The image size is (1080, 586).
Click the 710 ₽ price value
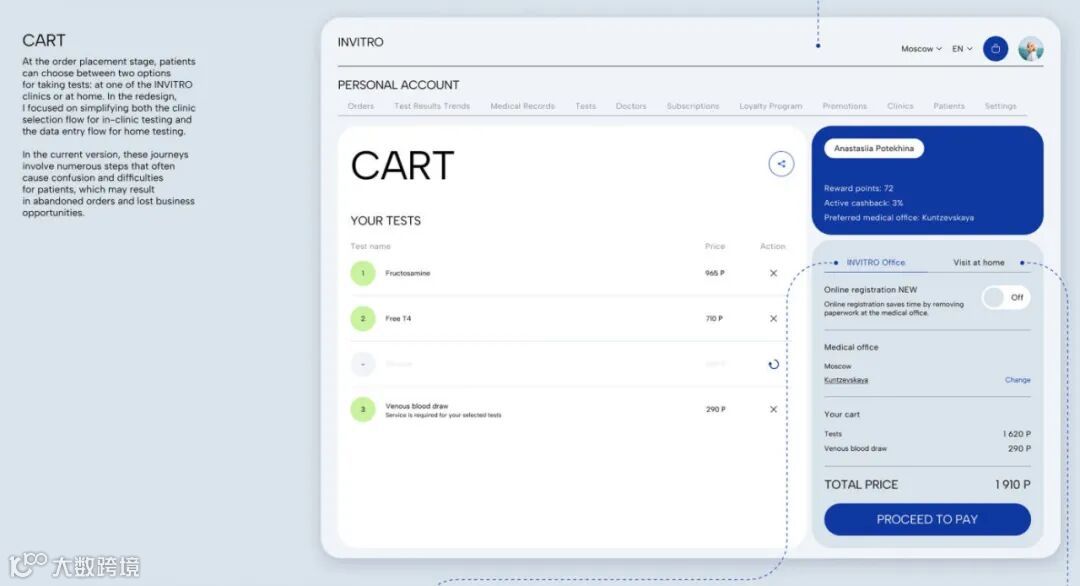point(714,319)
